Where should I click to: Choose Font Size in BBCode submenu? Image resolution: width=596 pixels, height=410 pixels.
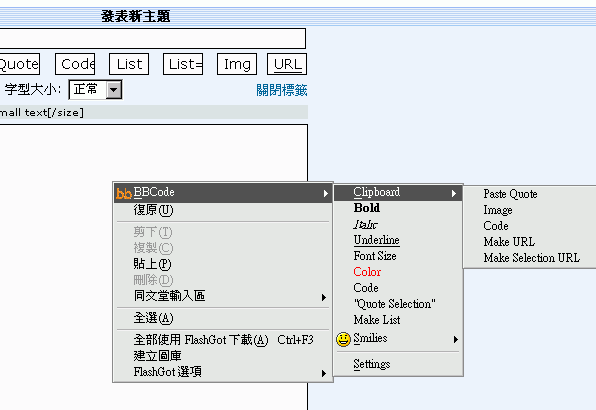tap(398, 256)
